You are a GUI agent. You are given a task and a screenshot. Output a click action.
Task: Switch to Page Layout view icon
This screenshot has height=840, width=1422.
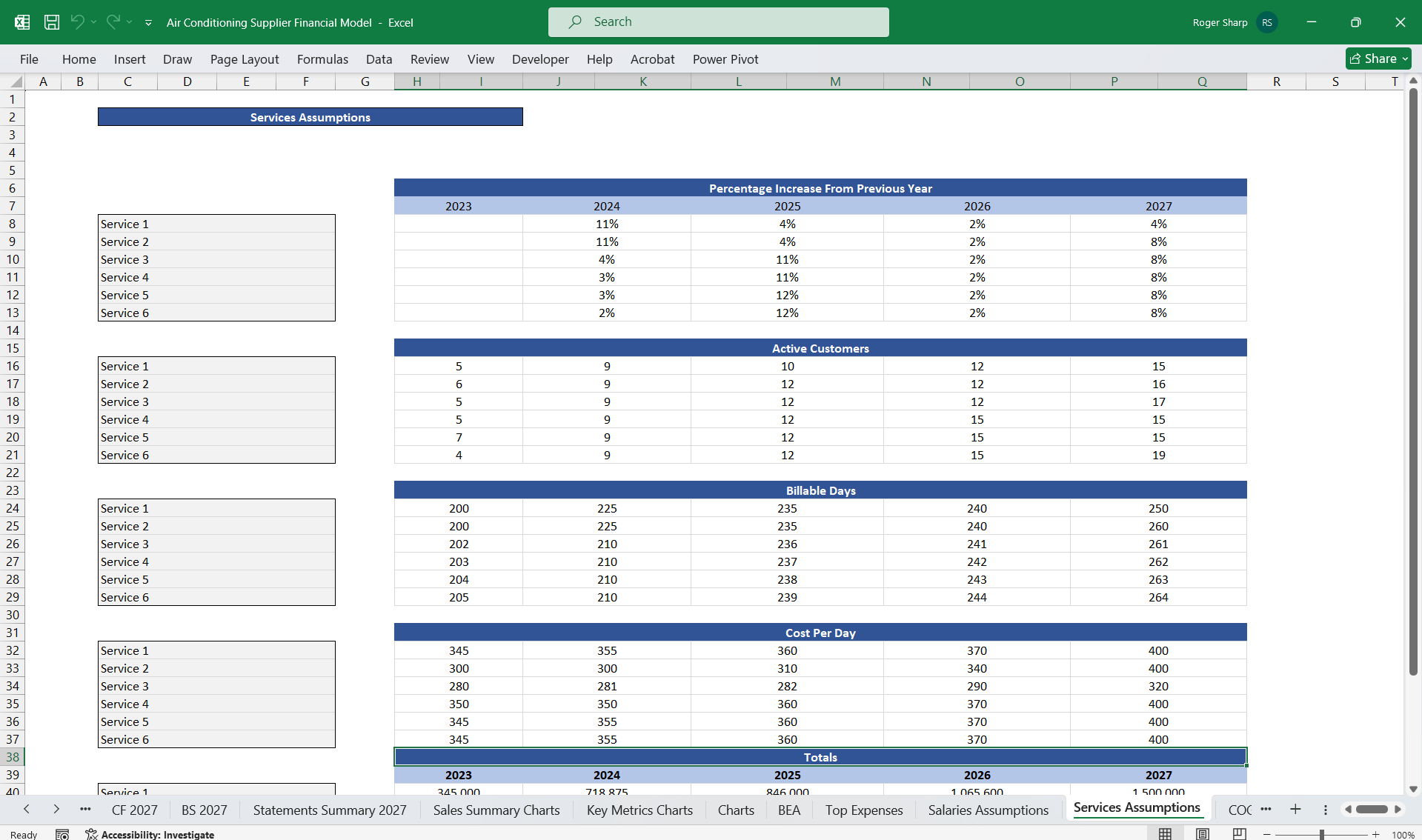coord(1202,834)
